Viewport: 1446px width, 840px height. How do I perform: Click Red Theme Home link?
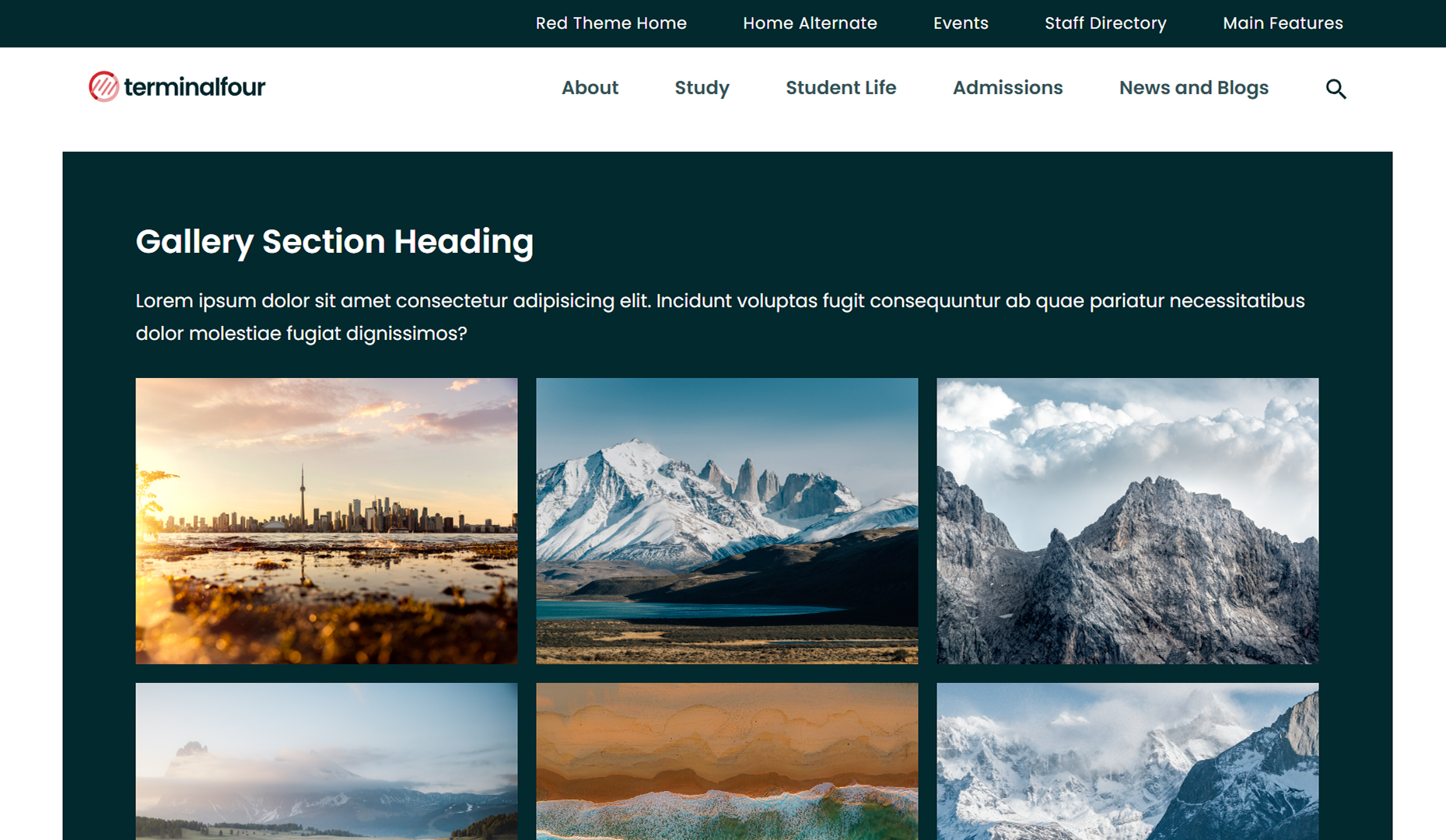click(611, 23)
